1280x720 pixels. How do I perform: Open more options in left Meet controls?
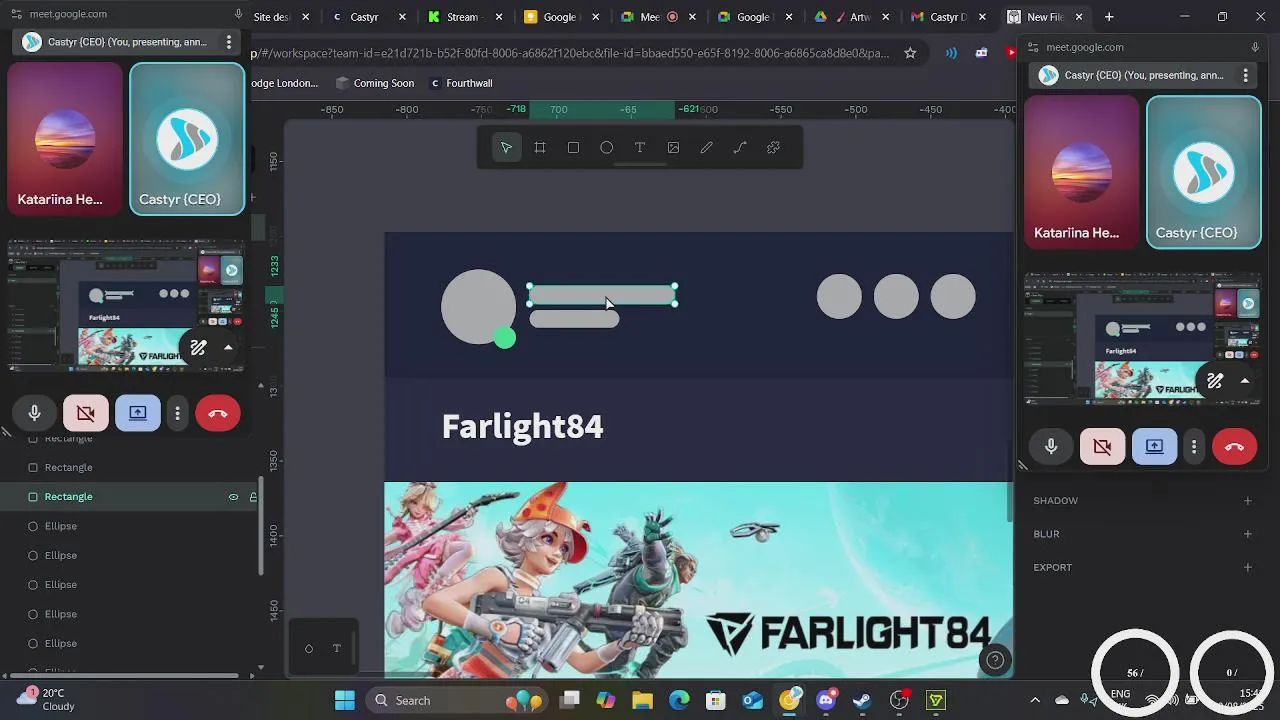[177, 413]
